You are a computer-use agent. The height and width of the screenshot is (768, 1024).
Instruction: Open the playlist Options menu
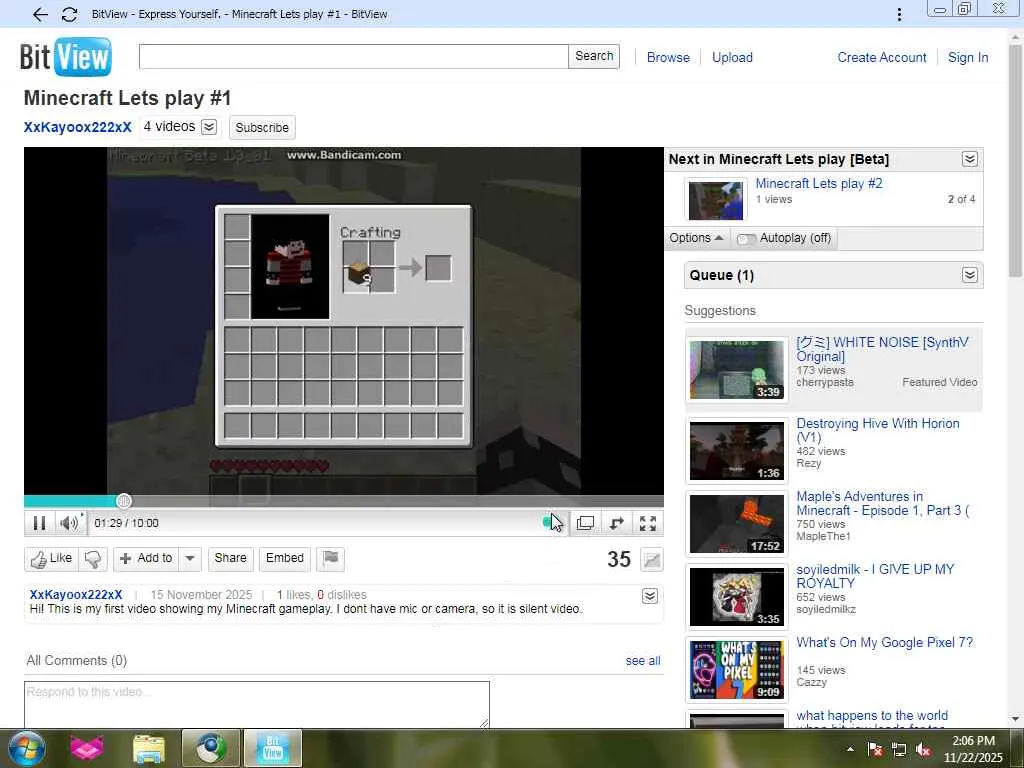(696, 238)
